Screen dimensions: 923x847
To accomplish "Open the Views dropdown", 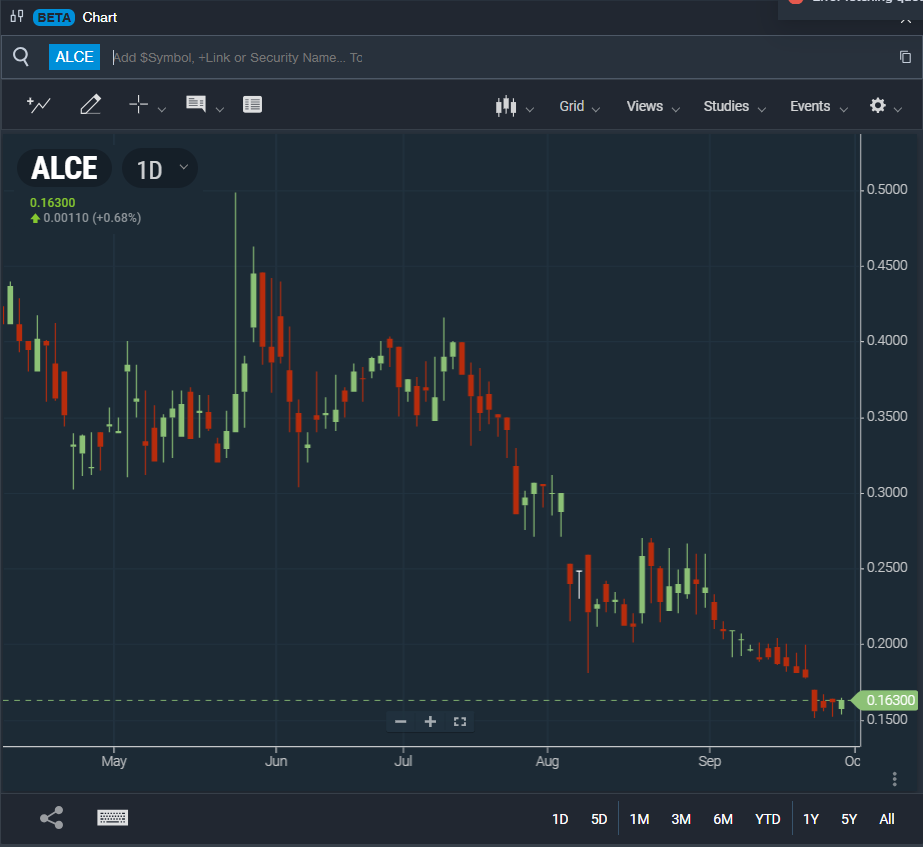I will [653, 107].
